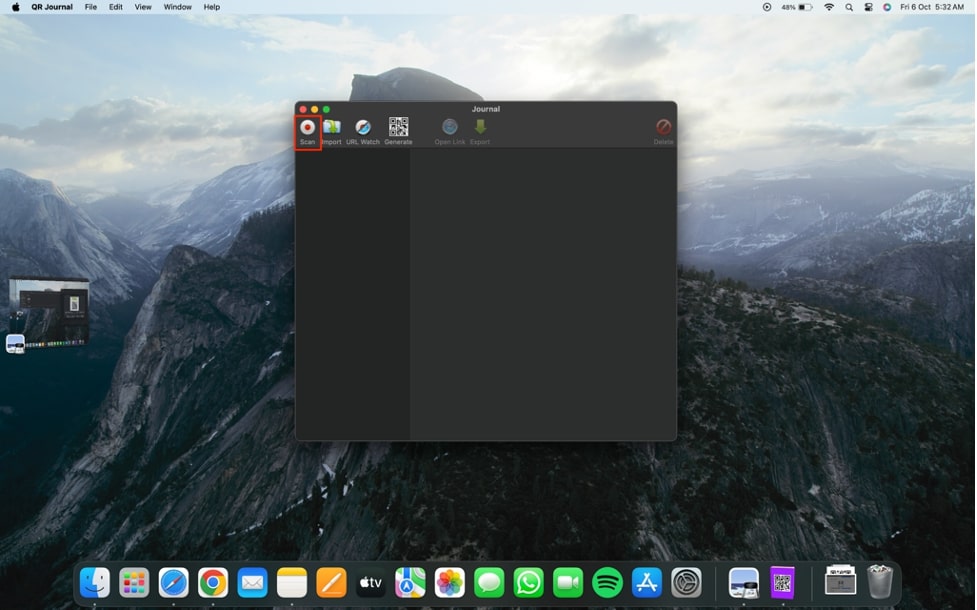Open the File menu

(x=91, y=7)
